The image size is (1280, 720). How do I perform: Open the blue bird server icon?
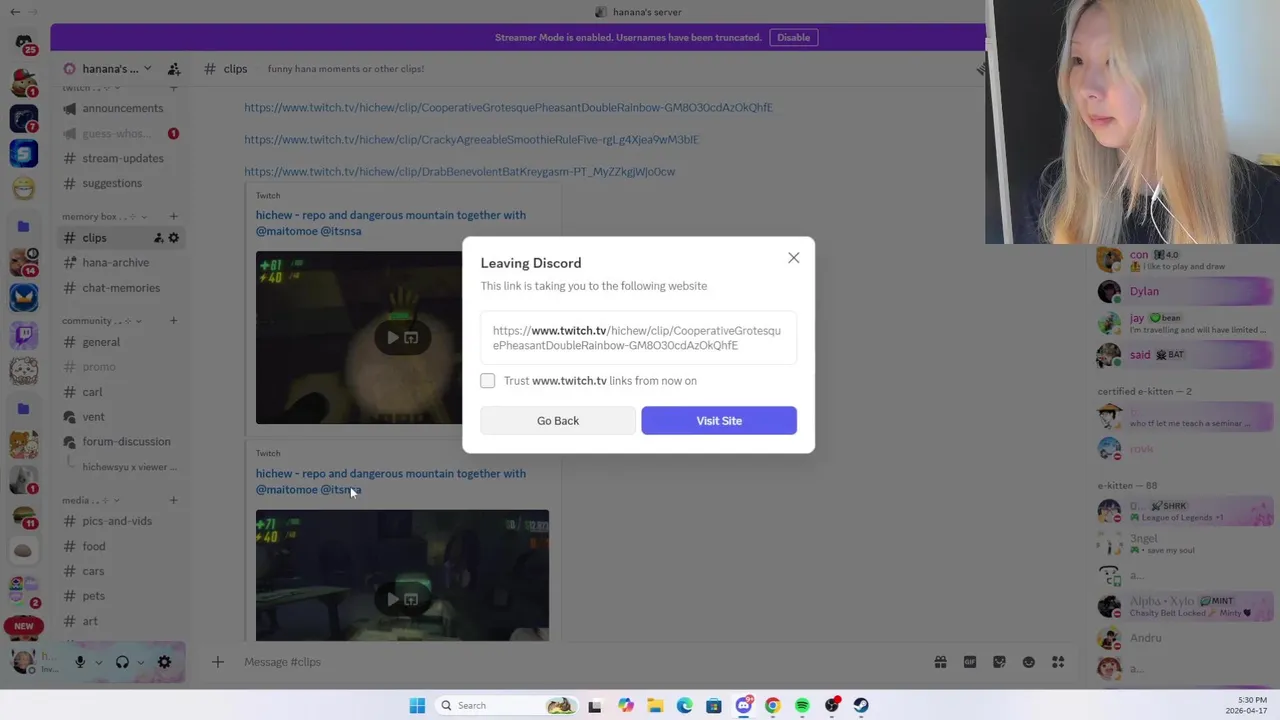(x=24, y=298)
